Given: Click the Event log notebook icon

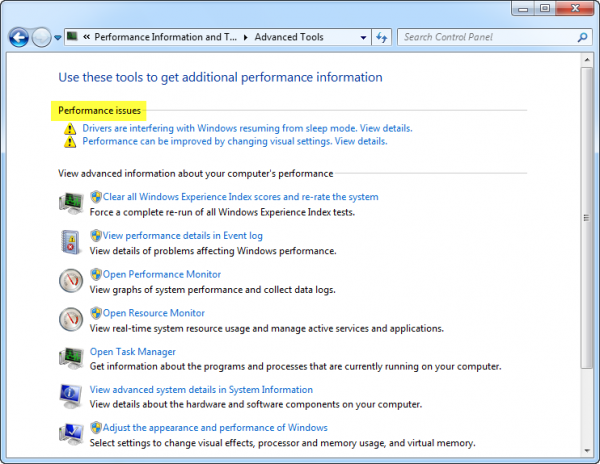Looking at the screenshot, I should coord(71,242).
